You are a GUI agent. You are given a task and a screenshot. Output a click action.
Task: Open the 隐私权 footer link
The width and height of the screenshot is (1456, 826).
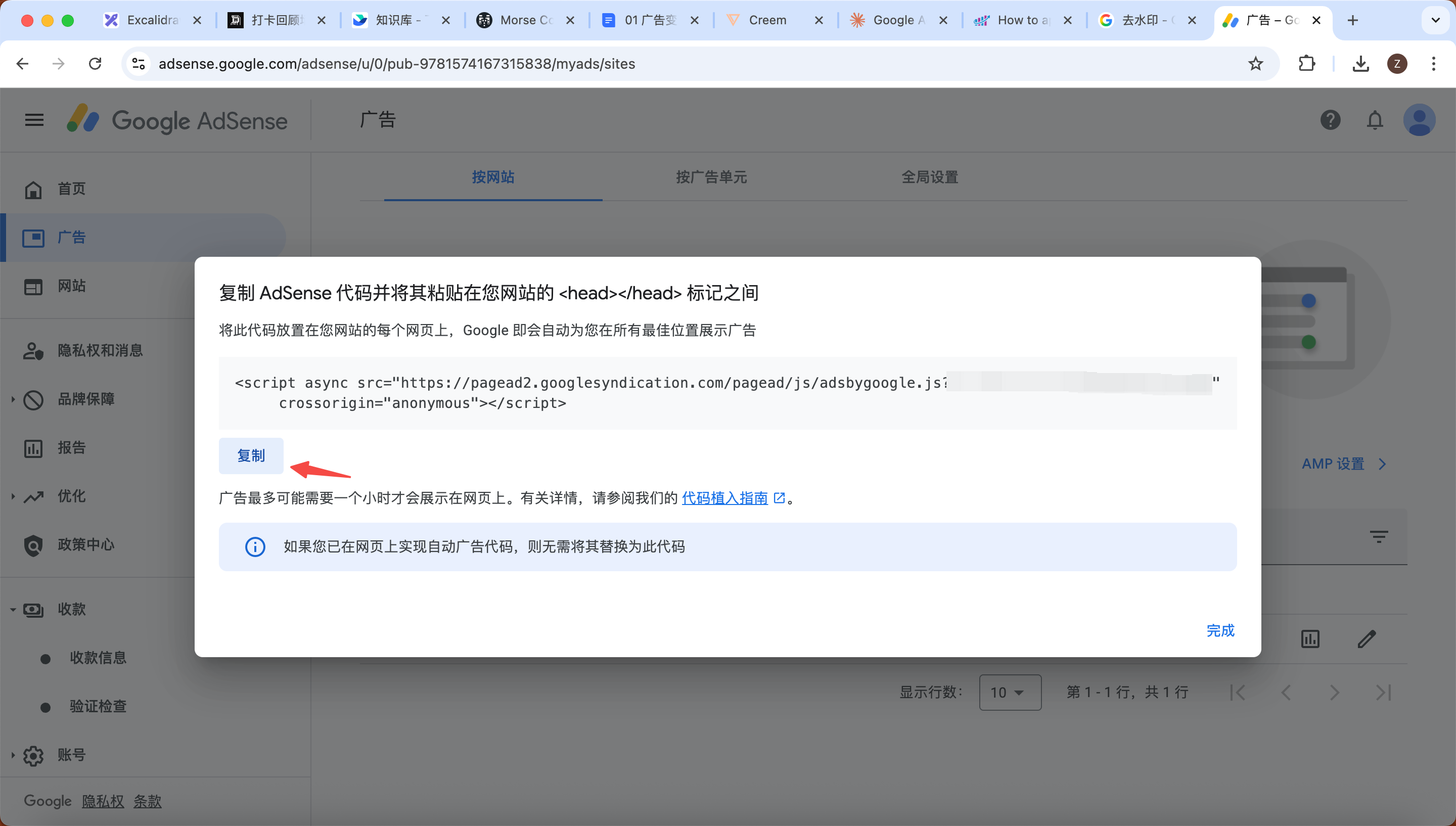tap(103, 801)
